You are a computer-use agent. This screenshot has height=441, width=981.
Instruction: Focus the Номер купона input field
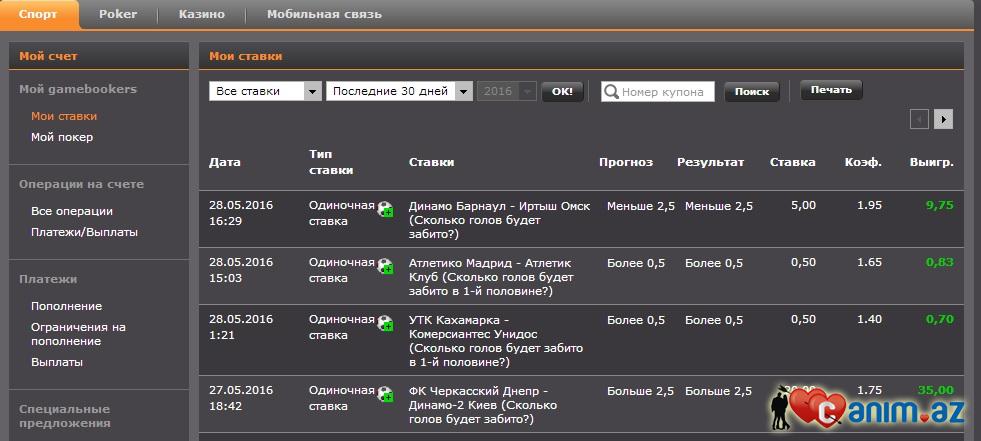click(665, 92)
